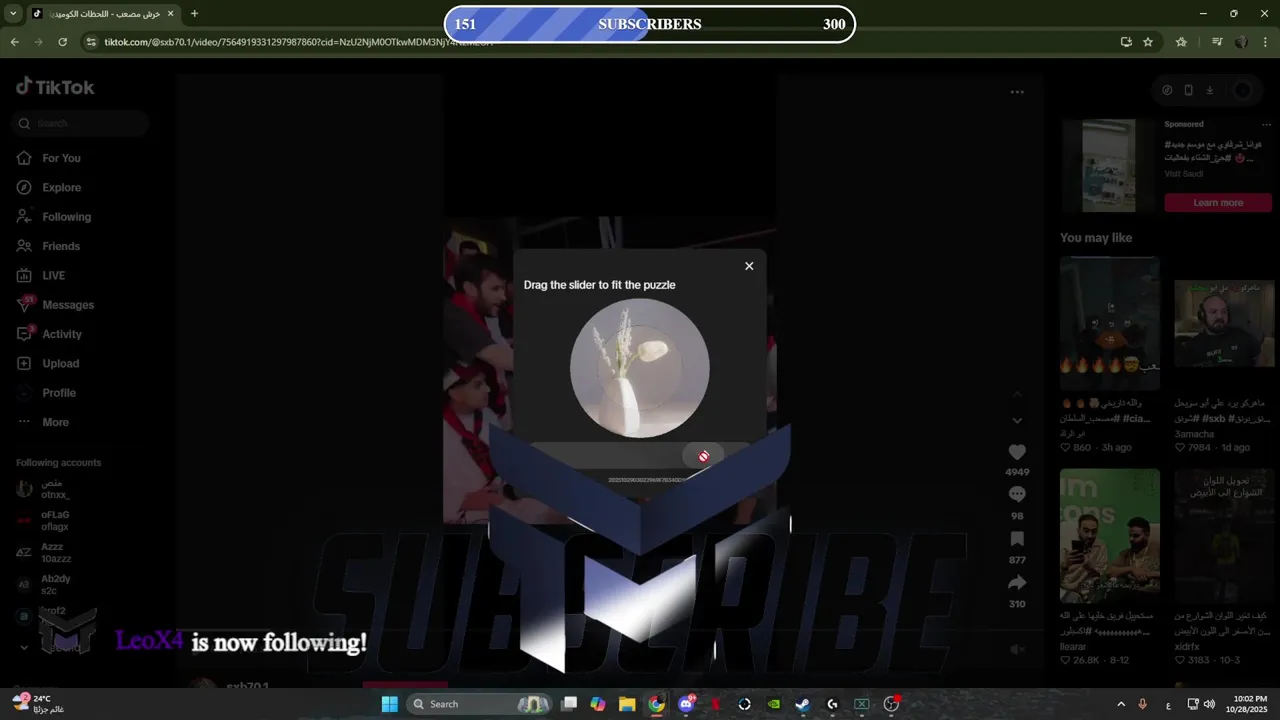Open the video's three-dot options menu
Viewport: 1280px width, 720px height.
(x=1017, y=92)
